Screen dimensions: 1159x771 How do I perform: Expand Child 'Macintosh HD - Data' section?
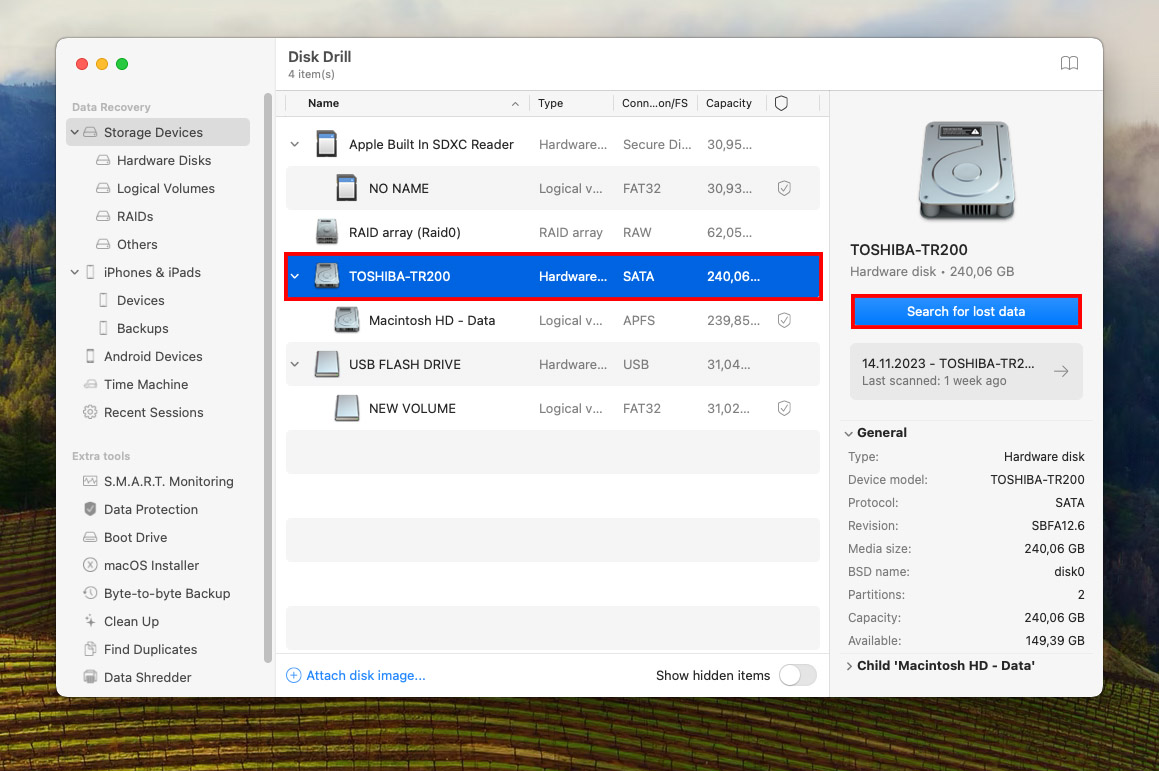pyautogui.click(x=849, y=666)
